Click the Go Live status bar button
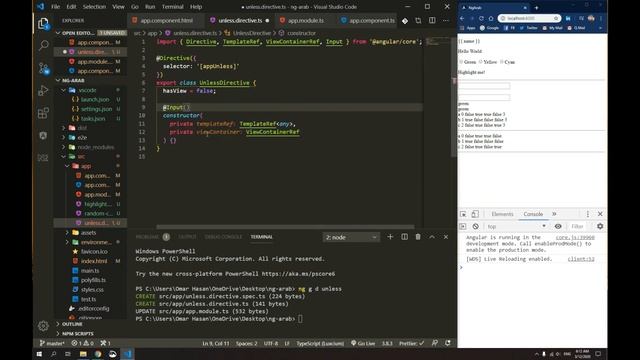 click(363, 343)
